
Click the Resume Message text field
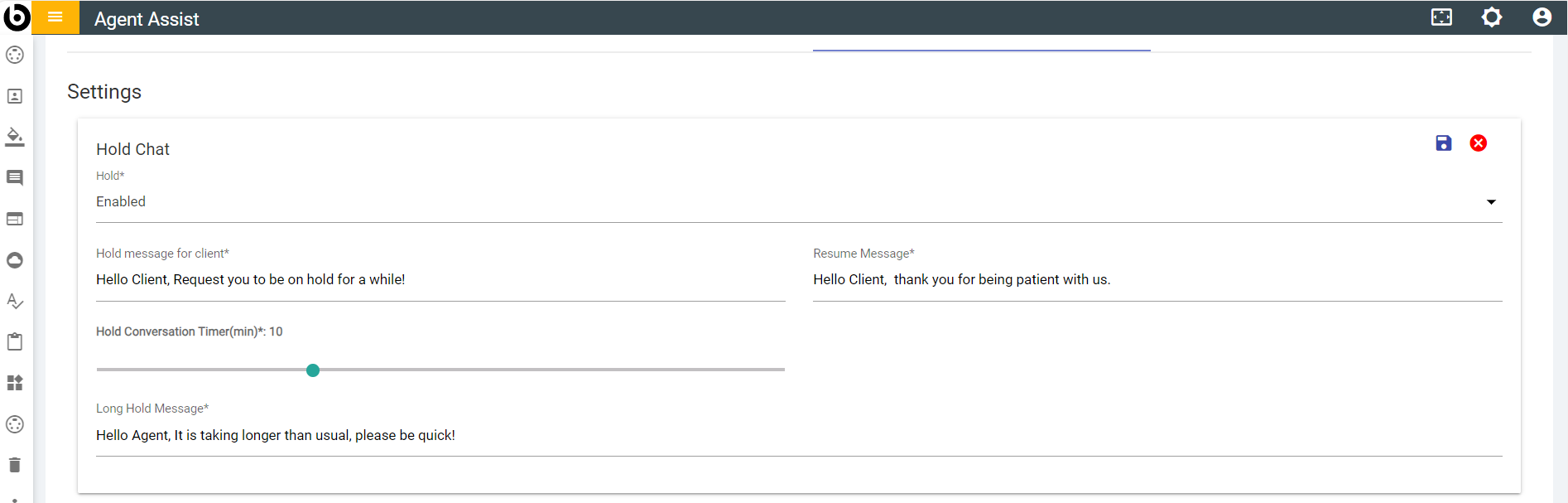pos(1157,280)
